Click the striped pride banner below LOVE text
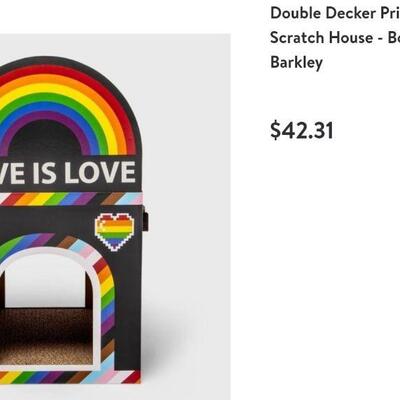 [71, 199]
